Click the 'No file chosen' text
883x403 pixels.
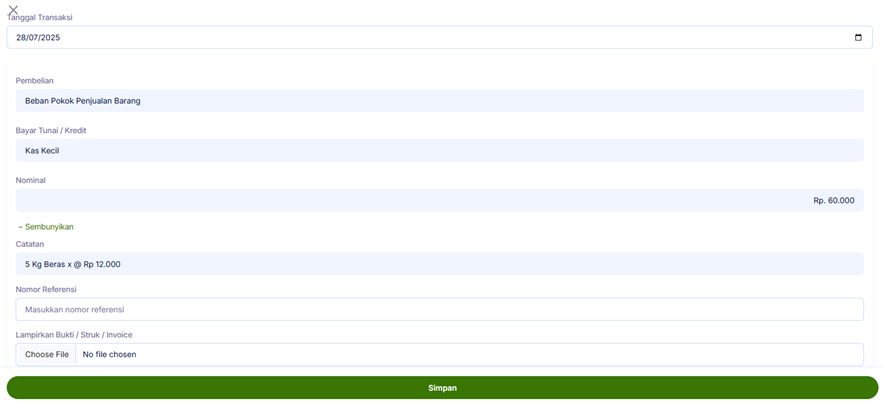pos(109,355)
